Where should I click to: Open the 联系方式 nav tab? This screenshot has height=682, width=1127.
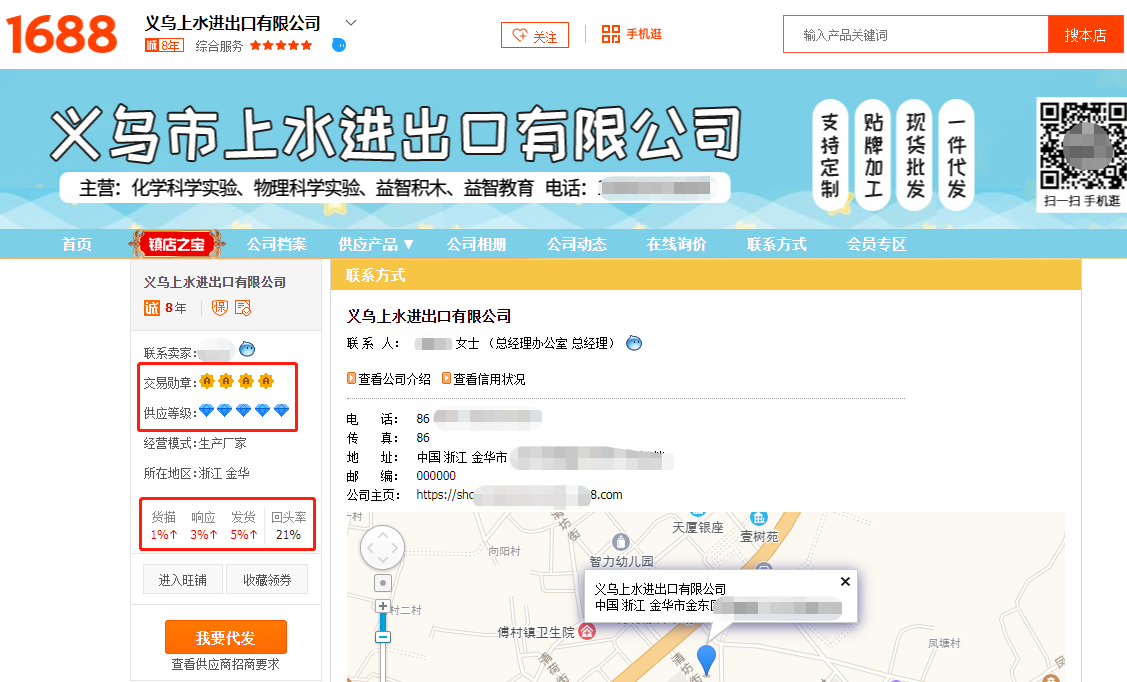coord(776,244)
